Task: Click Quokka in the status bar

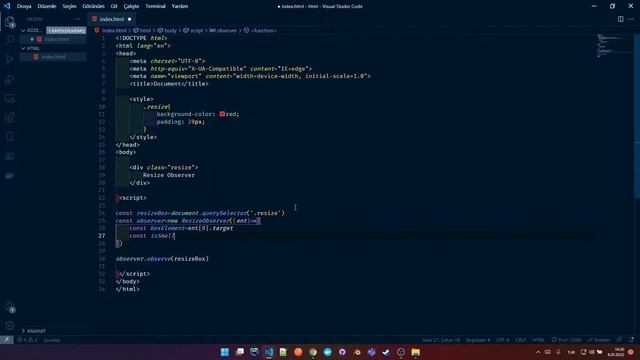Action: coord(51,340)
